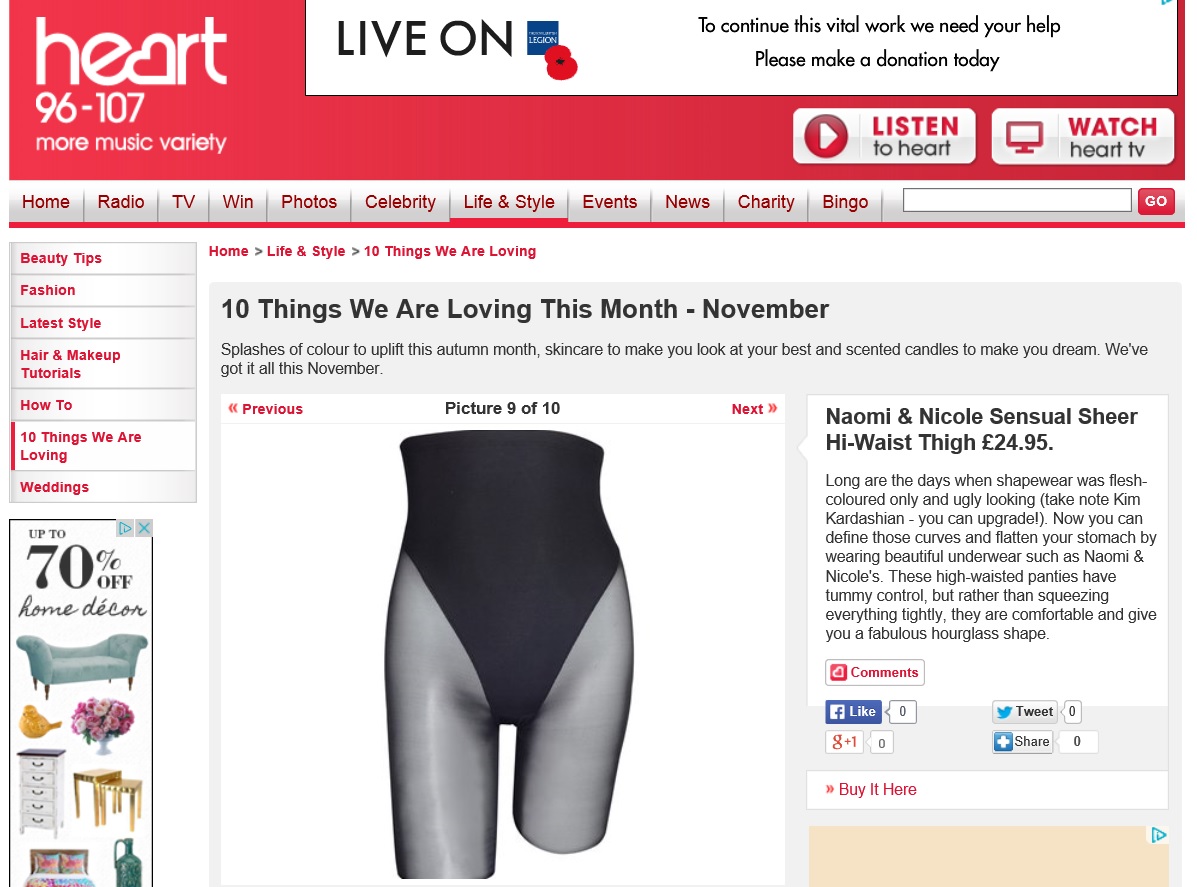Open the Celebrity menu tab

click(400, 202)
